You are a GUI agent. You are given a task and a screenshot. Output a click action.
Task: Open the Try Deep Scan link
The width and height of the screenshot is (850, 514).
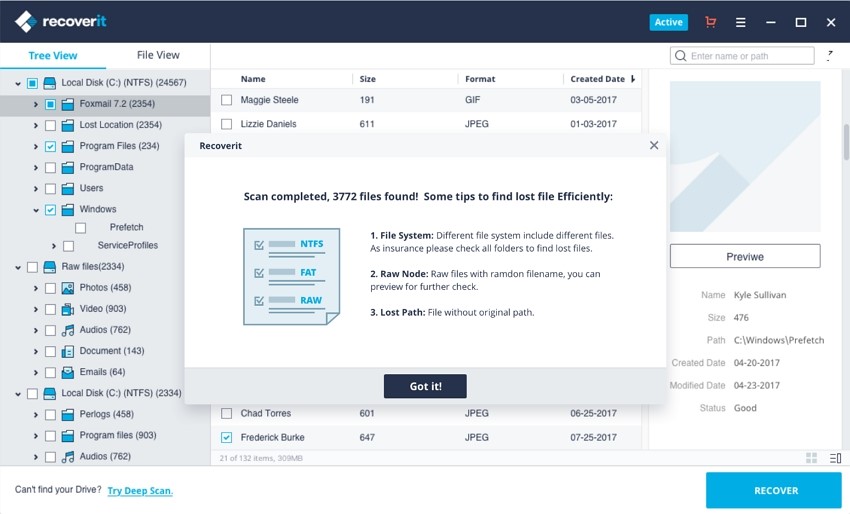(140, 490)
